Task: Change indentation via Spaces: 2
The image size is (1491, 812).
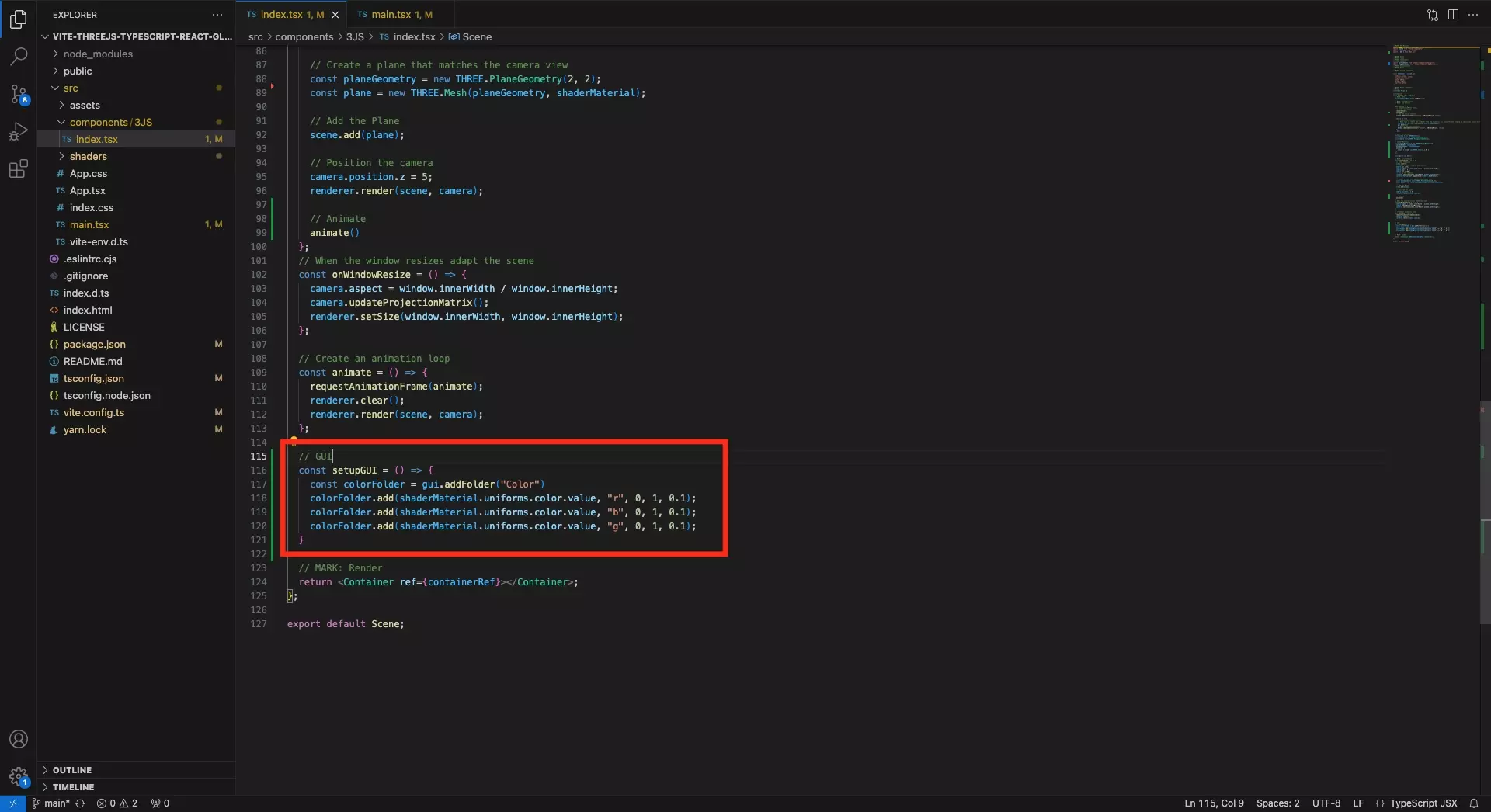Action: [1277, 803]
